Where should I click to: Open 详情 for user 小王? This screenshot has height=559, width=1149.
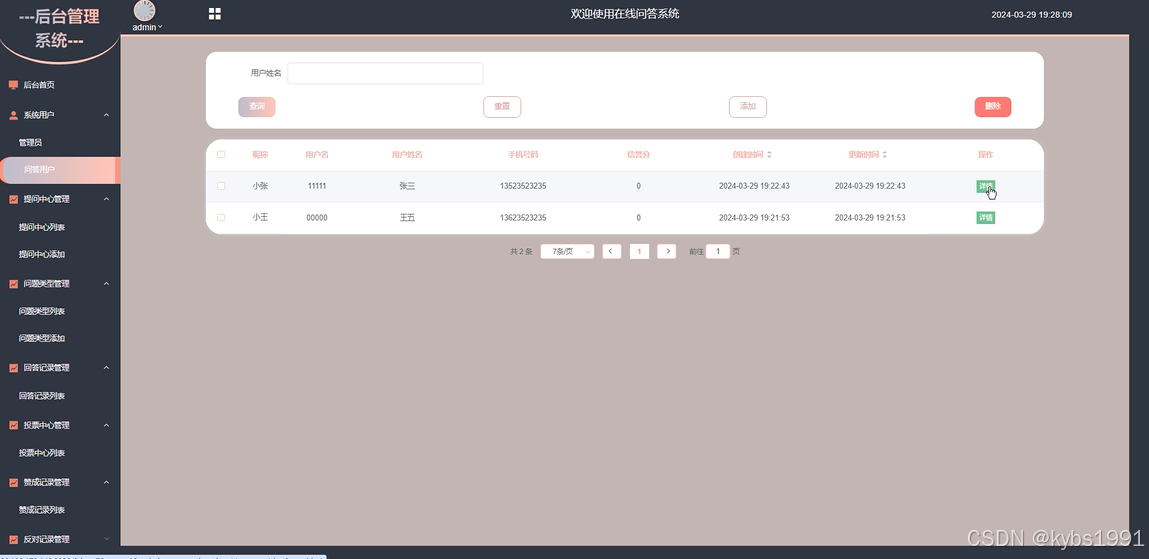pos(986,218)
